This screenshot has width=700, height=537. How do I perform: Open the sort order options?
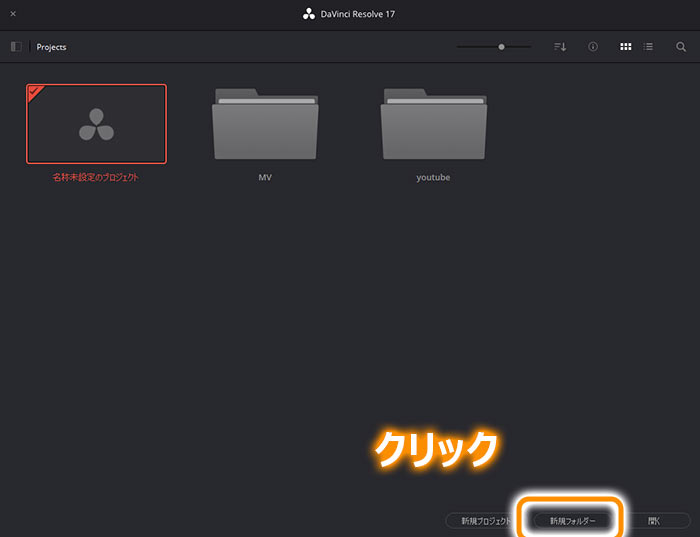pyautogui.click(x=560, y=46)
